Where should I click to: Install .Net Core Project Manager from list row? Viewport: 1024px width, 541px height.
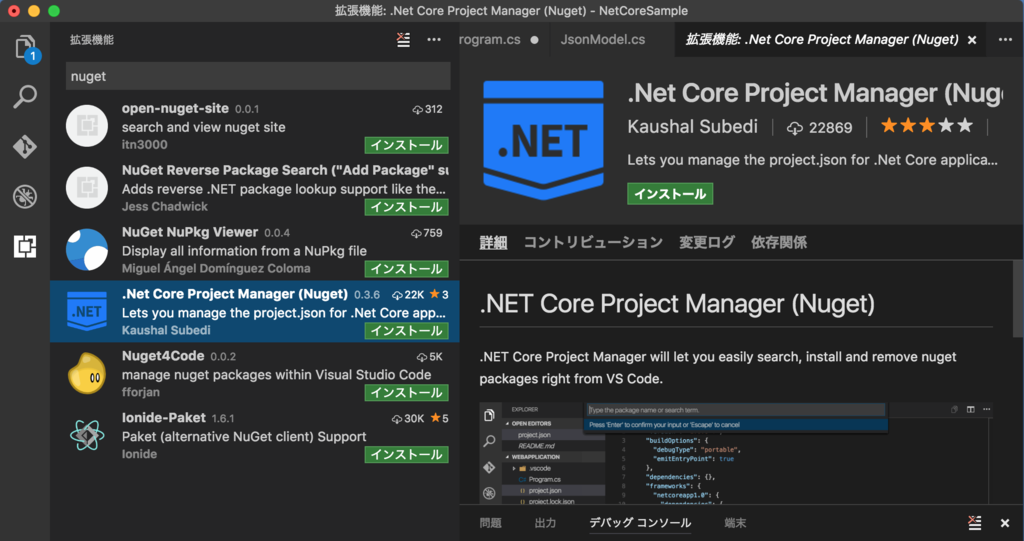pyautogui.click(x=406, y=331)
